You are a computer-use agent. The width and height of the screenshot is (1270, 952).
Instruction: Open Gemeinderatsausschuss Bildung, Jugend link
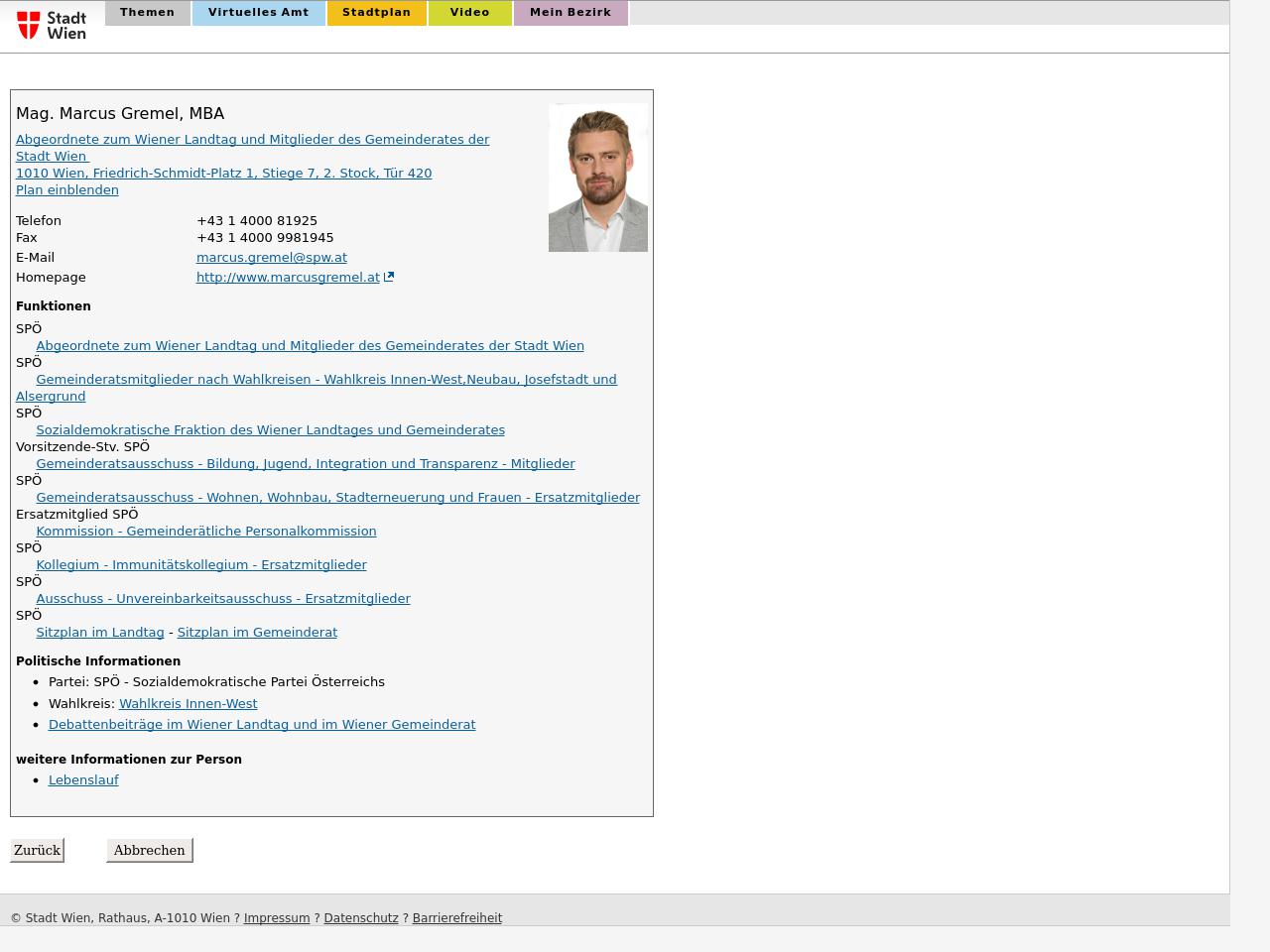click(x=306, y=464)
